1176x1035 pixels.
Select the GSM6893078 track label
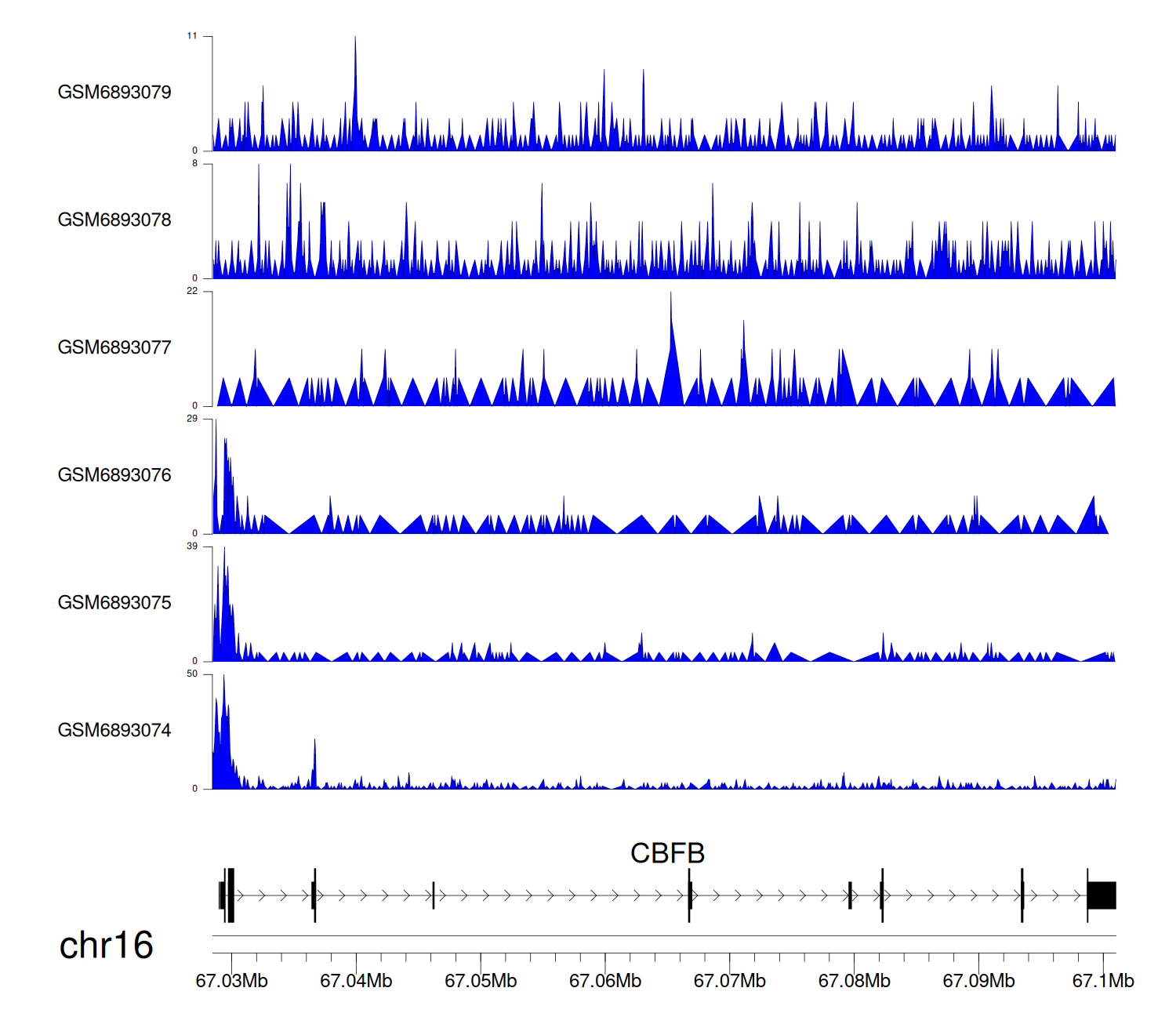point(114,220)
